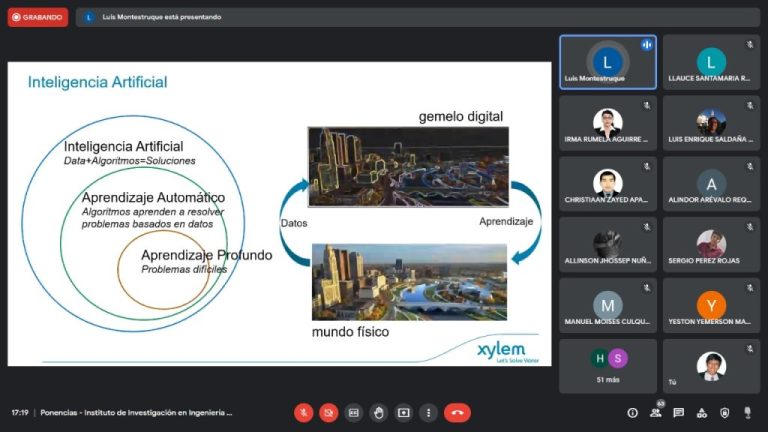Click the YESTON YEMERSON participant tile
768x432 pixels.
click(x=711, y=305)
